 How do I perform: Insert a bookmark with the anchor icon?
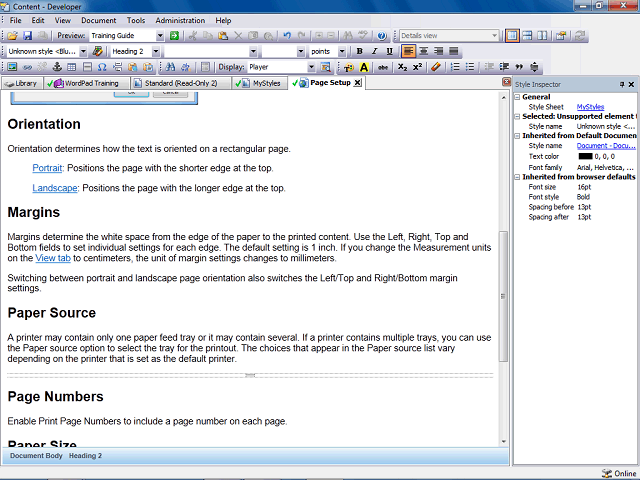(x=57, y=67)
